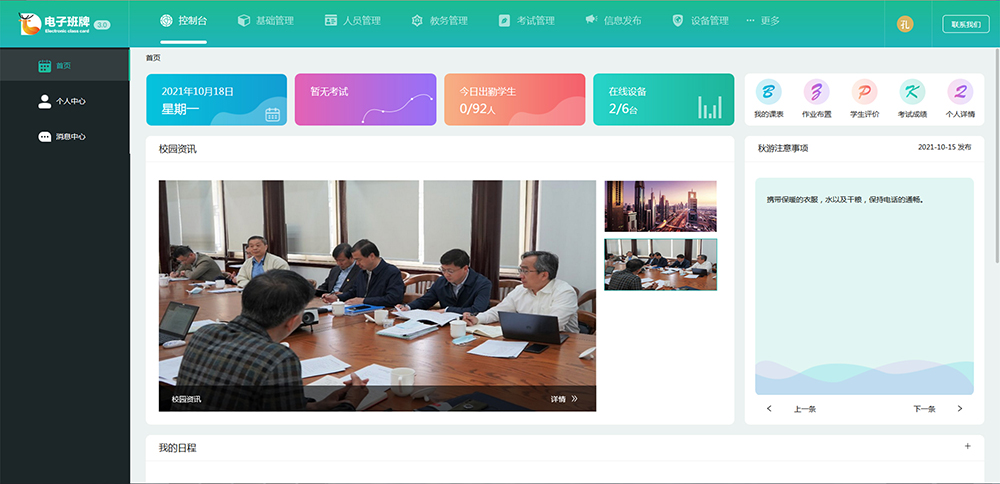
Task: Click the 基础管理 cube icon
Action: [x=244, y=21]
